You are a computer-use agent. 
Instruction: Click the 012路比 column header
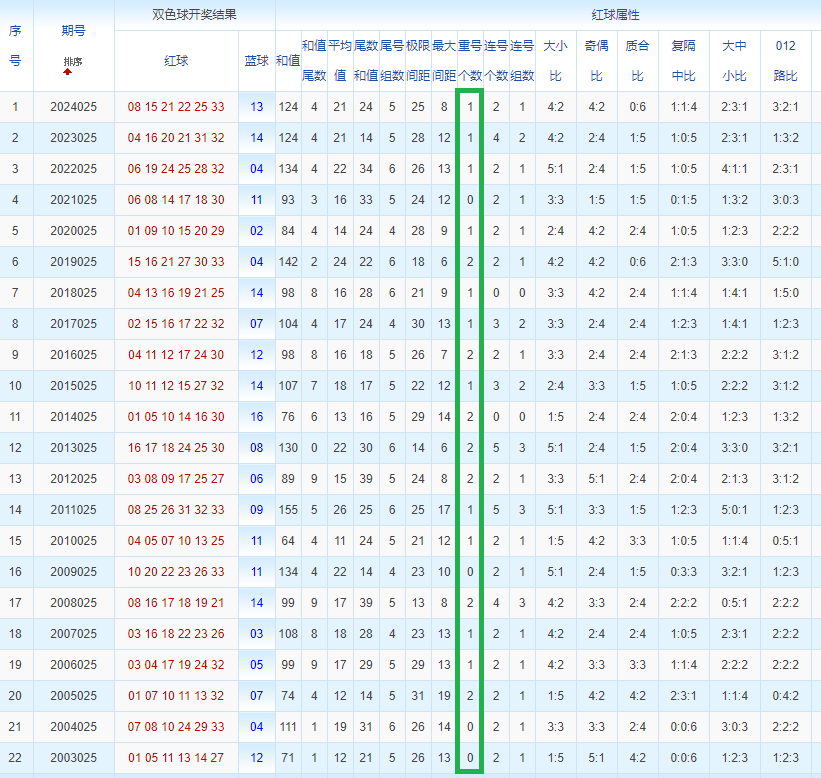pos(786,60)
